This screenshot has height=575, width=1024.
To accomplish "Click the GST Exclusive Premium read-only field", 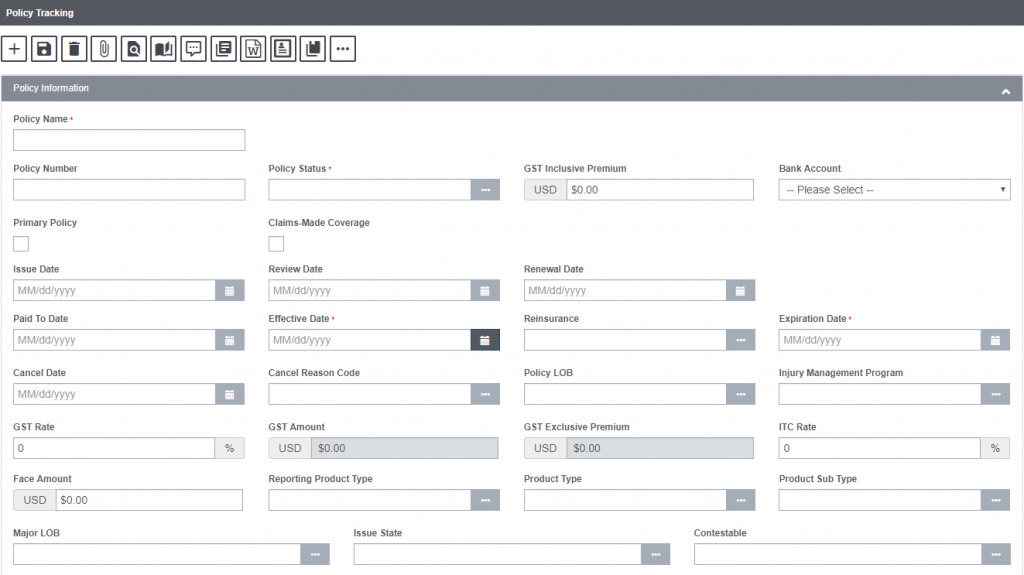I will [x=660, y=448].
